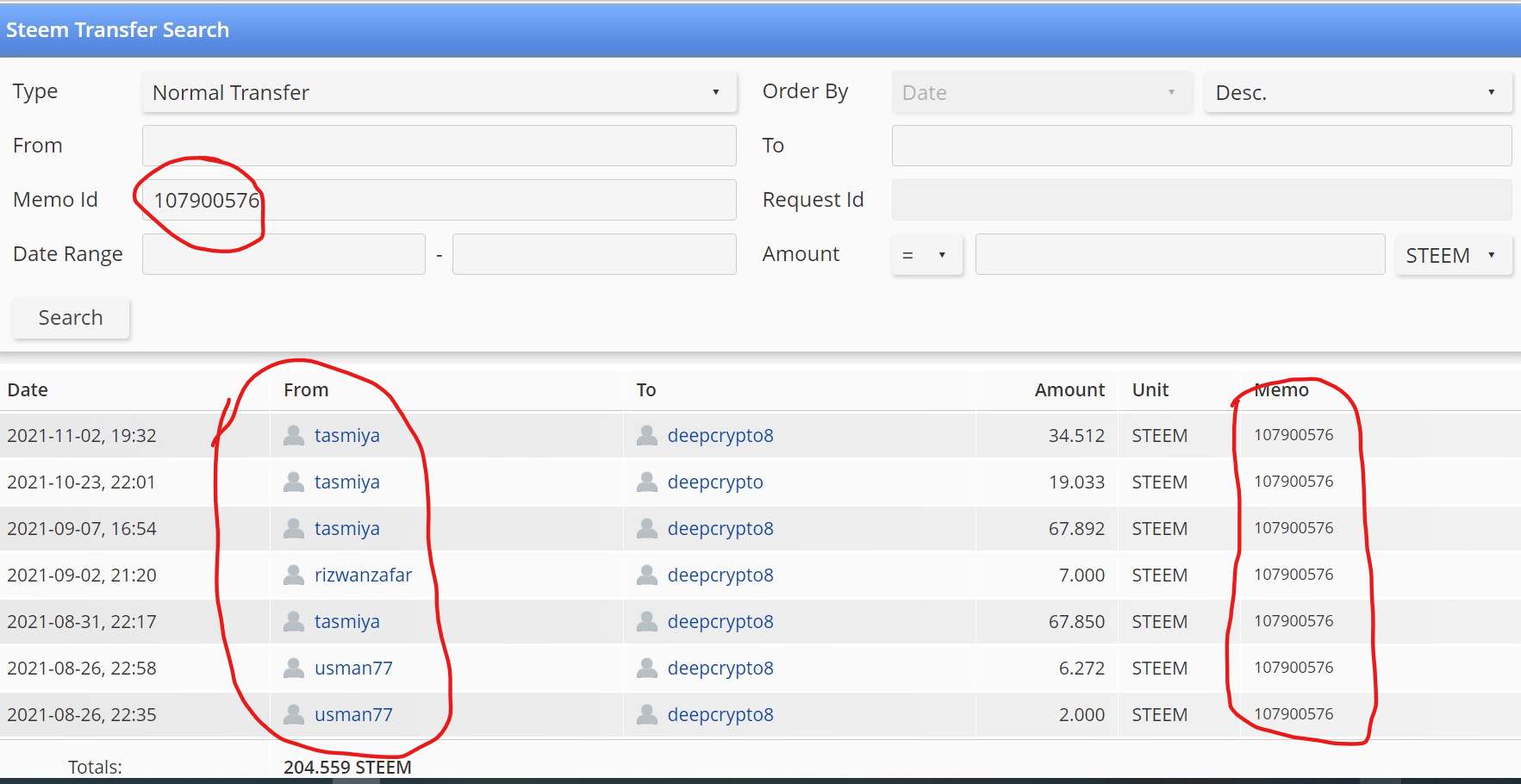Click sender avatar in the 2021-10-23 row
Screen dimensions: 1521x784
294,482
